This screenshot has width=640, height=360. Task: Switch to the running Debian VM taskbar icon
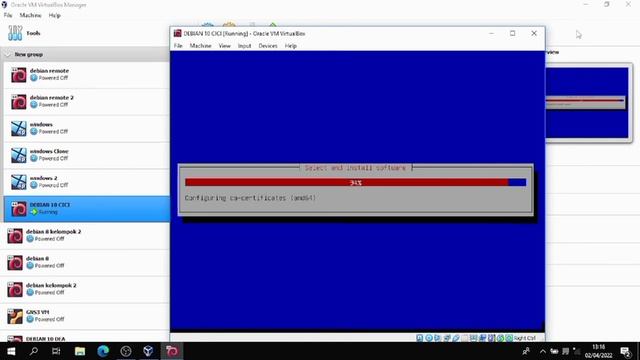click(172, 351)
